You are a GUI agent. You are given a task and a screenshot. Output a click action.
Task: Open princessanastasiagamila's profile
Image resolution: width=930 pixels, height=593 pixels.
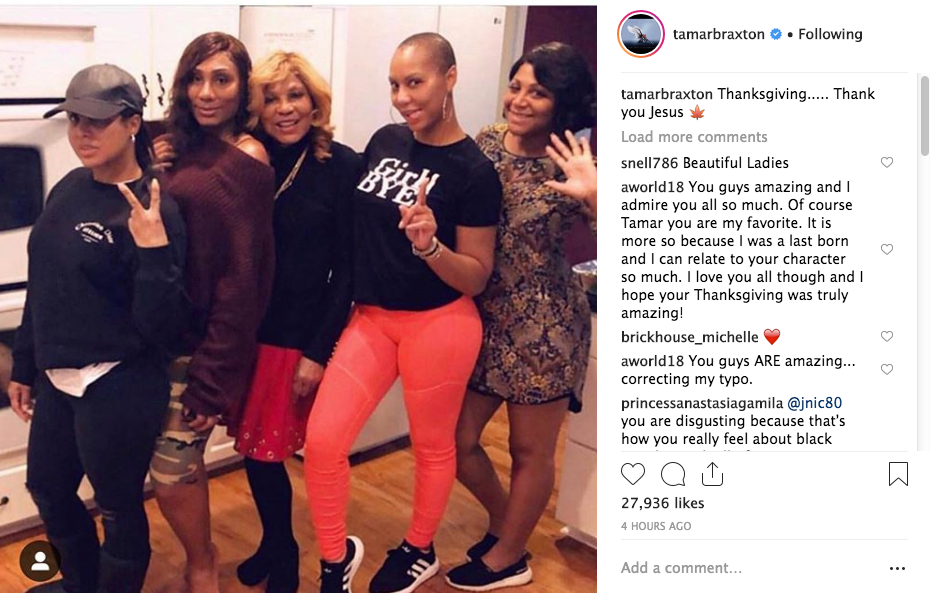pyautogui.click(x=702, y=403)
